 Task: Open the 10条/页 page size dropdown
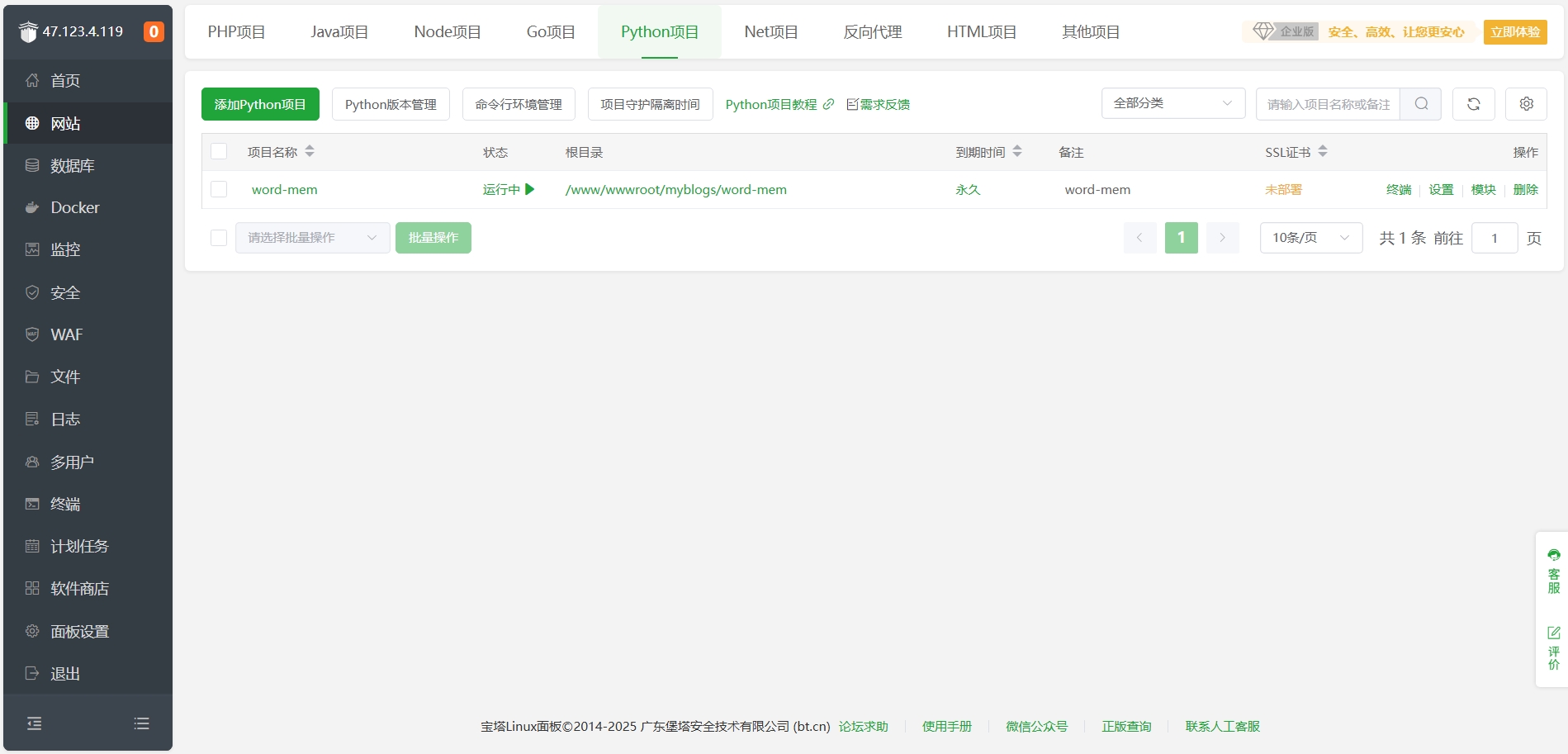tap(1310, 238)
